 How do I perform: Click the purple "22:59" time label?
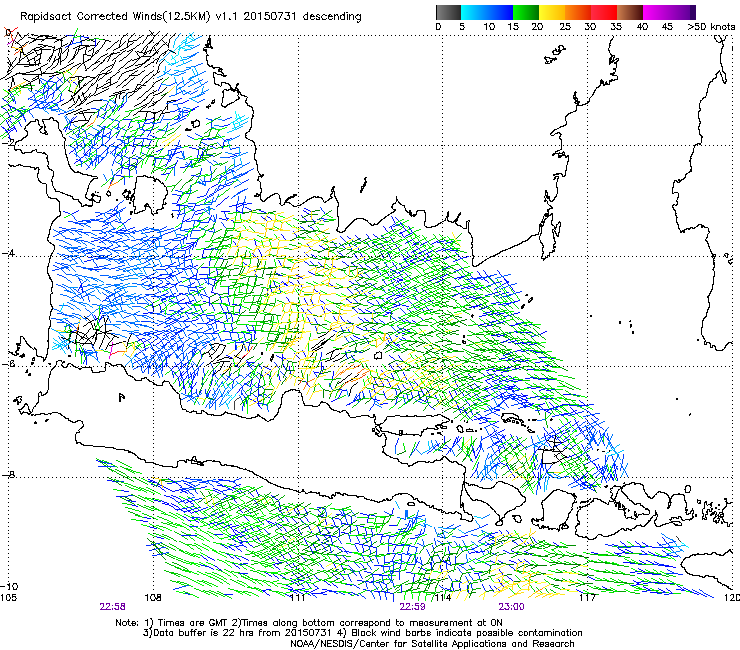[412, 607]
